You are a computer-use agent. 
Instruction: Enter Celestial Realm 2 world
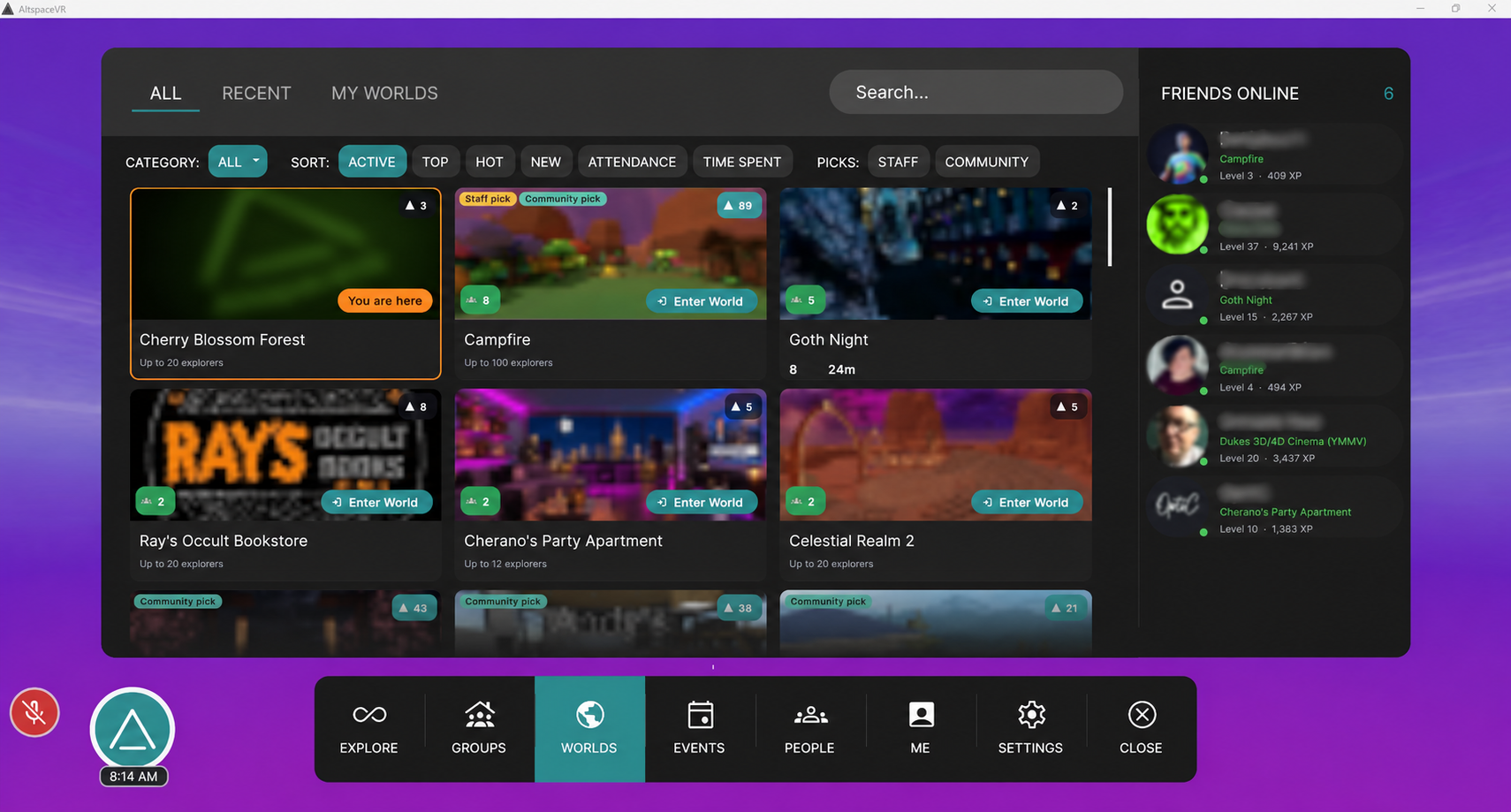(x=1027, y=502)
